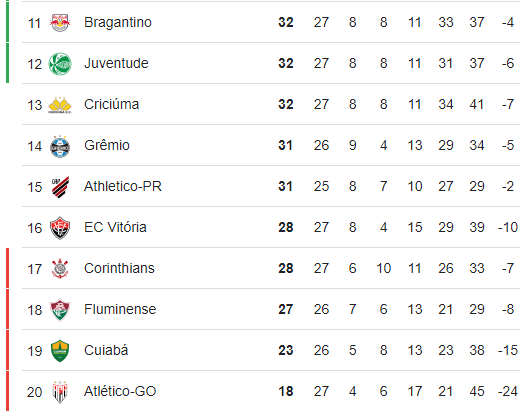Image resolution: width=520 pixels, height=412 pixels.
Task: Click the Athletico-PR red-black logo
Action: tap(60, 187)
